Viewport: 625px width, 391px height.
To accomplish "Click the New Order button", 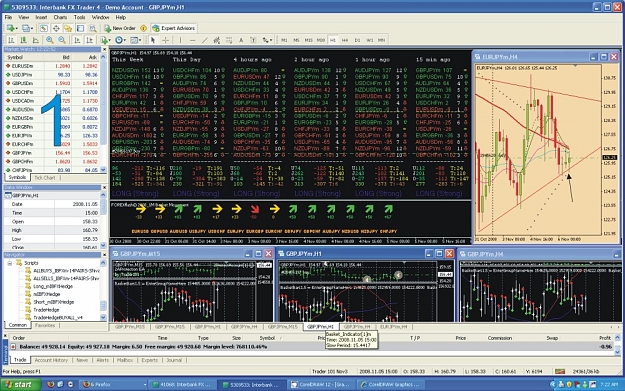I will (x=120, y=28).
